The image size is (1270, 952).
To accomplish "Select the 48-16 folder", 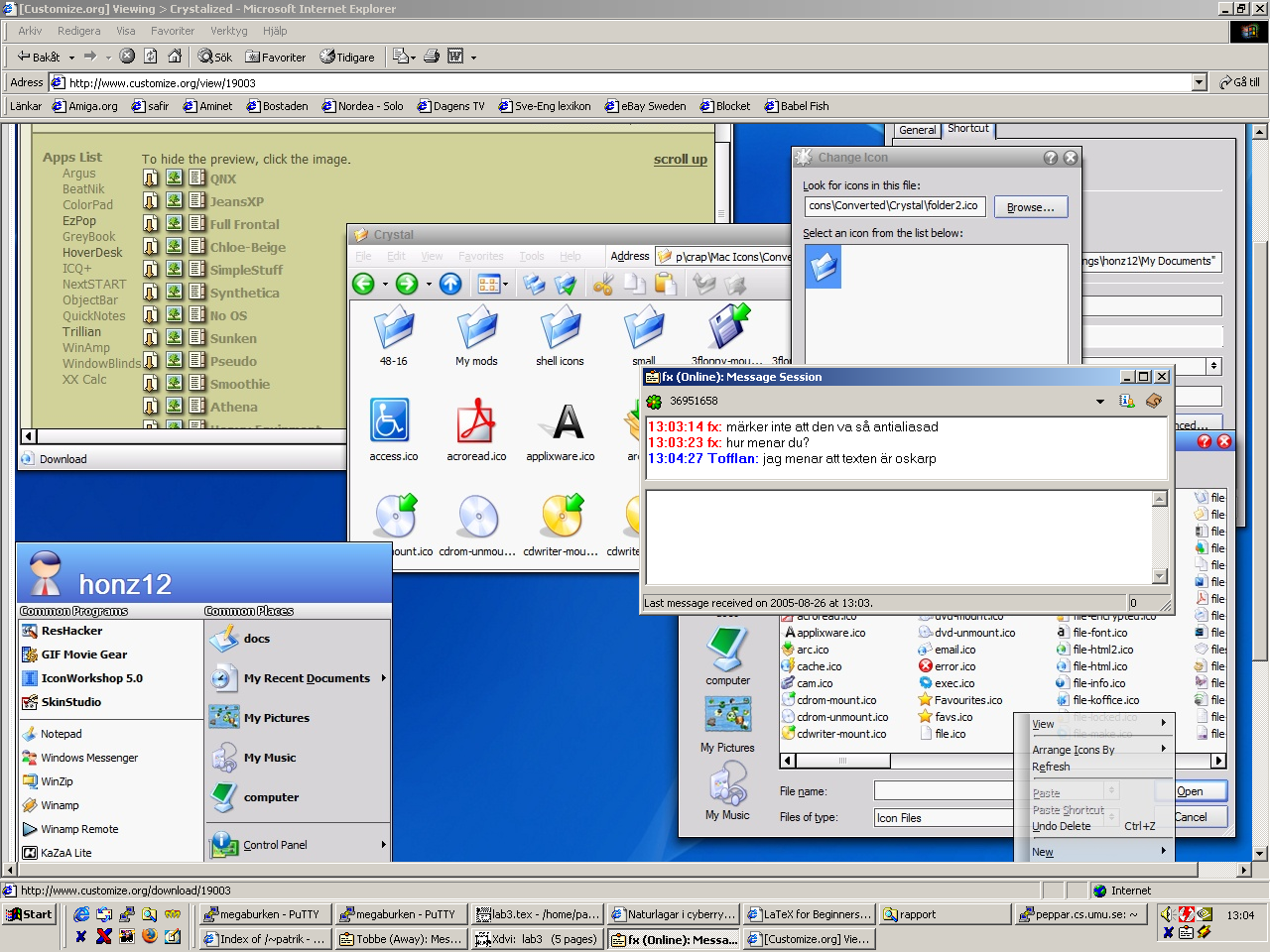I will (394, 335).
